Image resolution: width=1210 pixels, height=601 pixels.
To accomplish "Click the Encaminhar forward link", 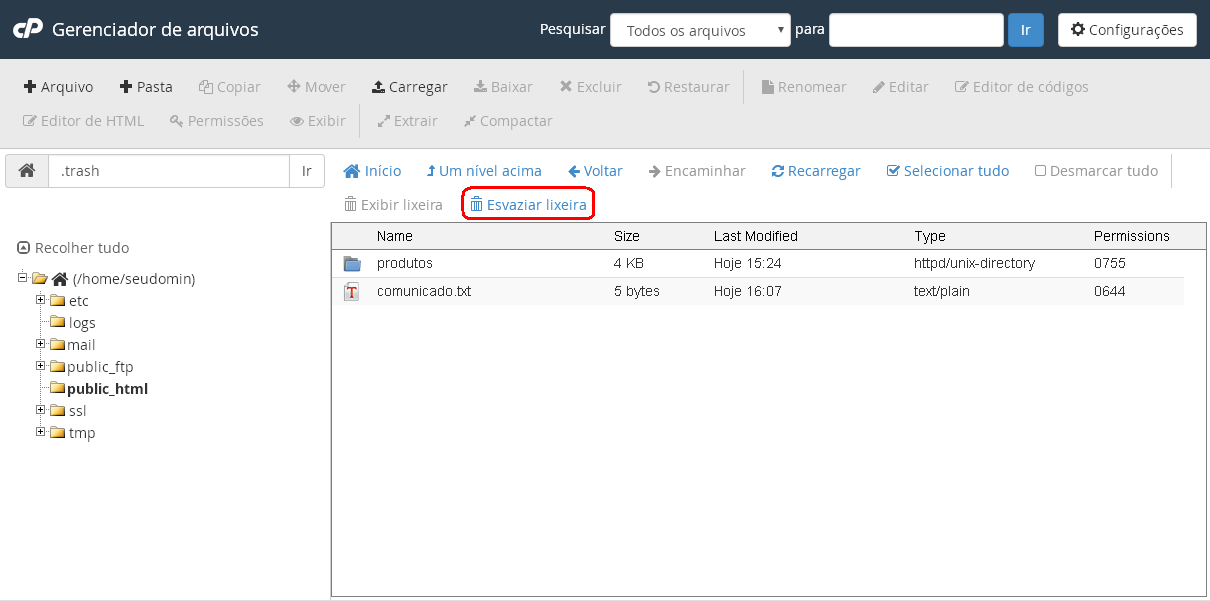I will click(x=697, y=171).
